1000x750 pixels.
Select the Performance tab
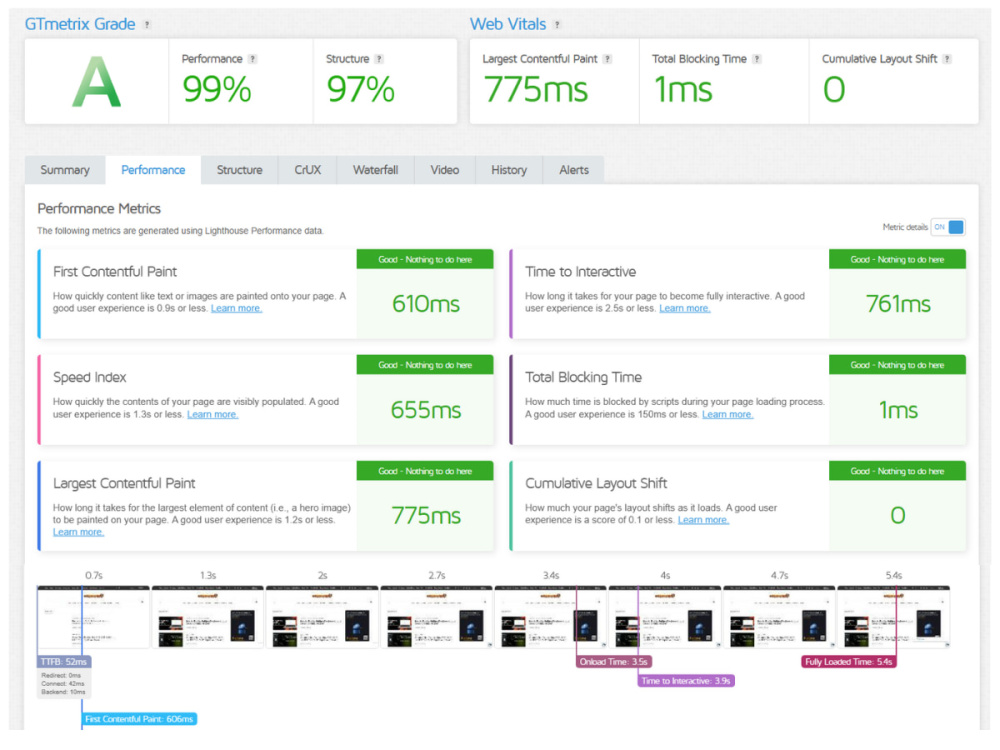tap(153, 170)
